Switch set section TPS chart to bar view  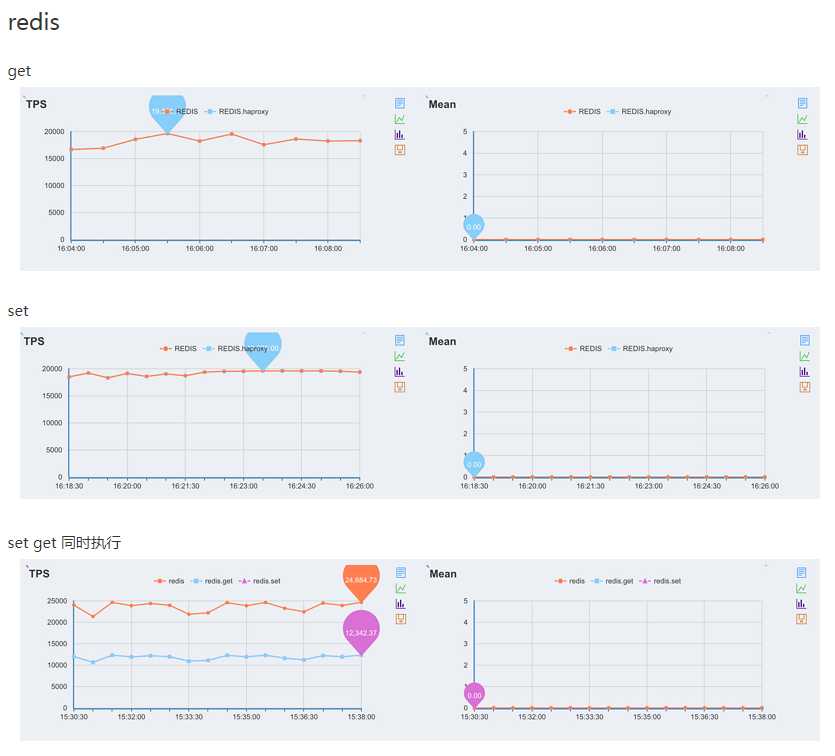pos(400,372)
